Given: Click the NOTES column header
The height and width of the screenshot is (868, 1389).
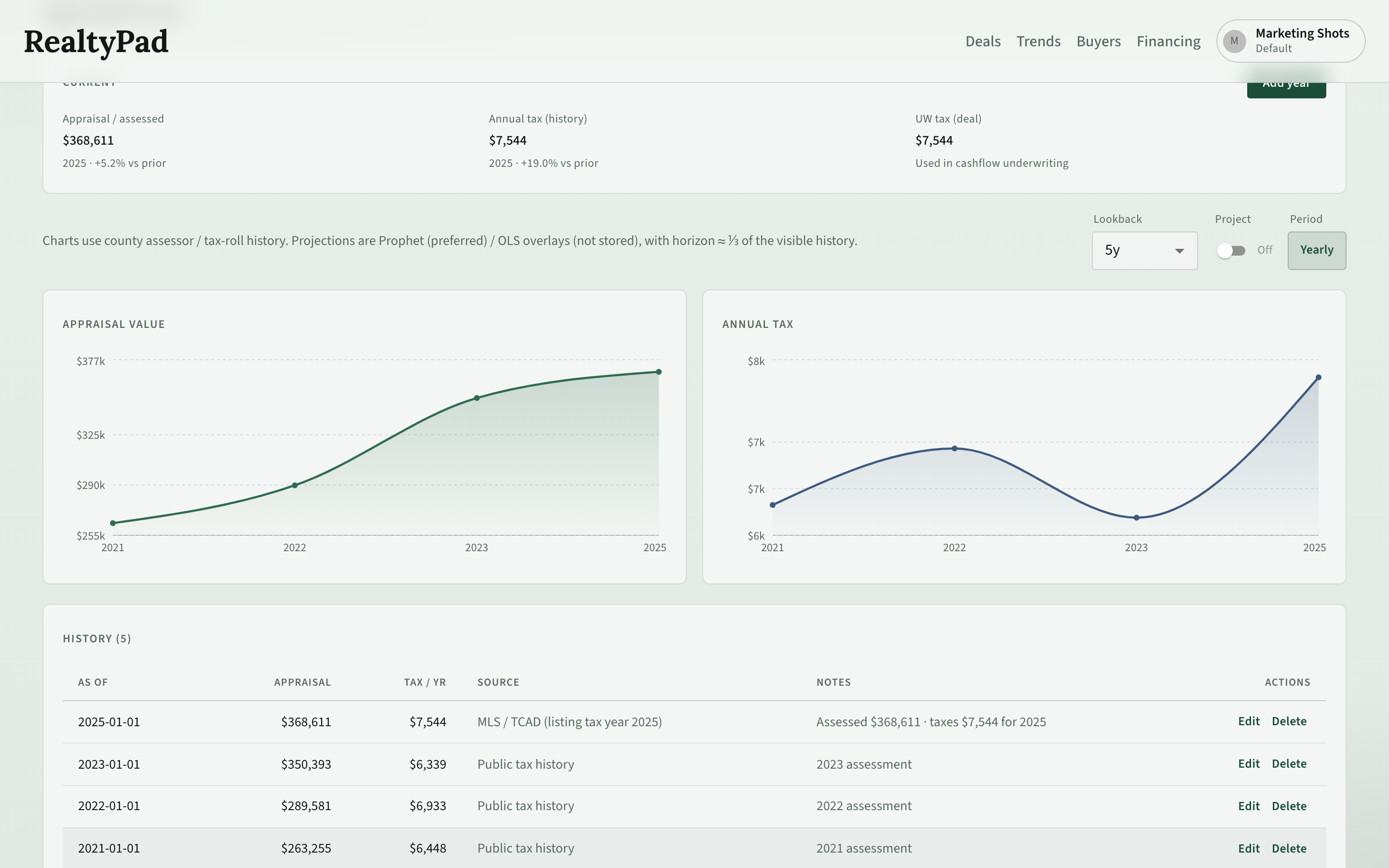Looking at the screenshot, I should (833, 682).
